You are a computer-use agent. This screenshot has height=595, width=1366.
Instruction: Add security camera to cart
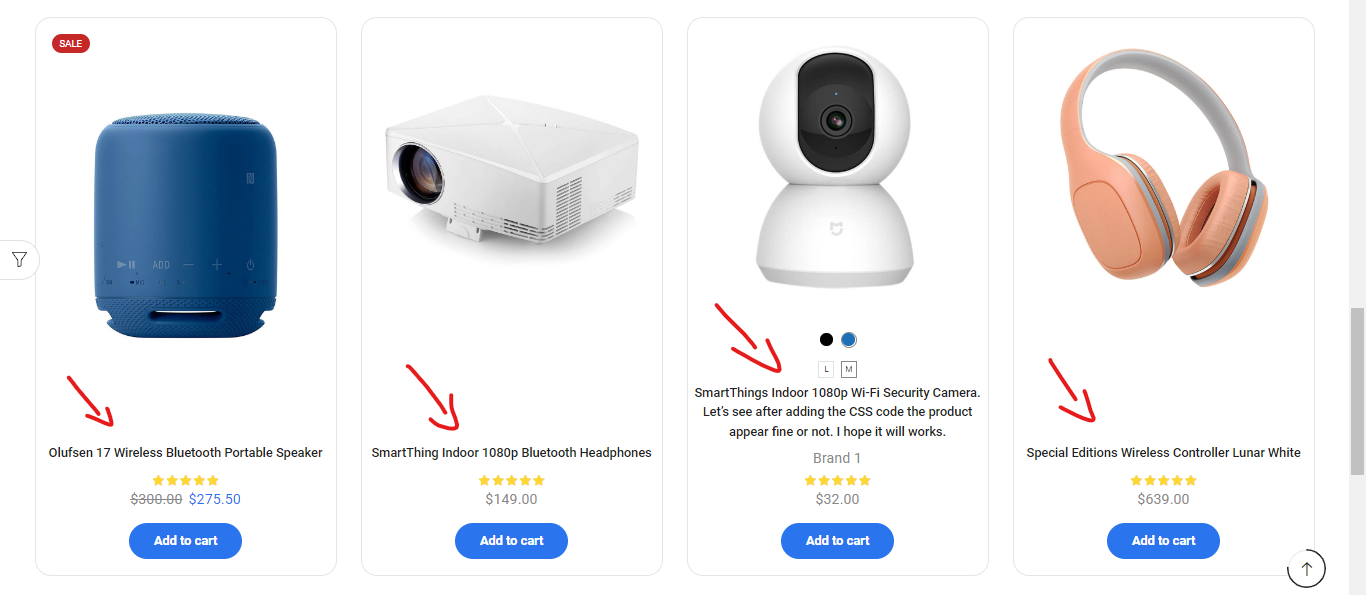tap(837, 541)
